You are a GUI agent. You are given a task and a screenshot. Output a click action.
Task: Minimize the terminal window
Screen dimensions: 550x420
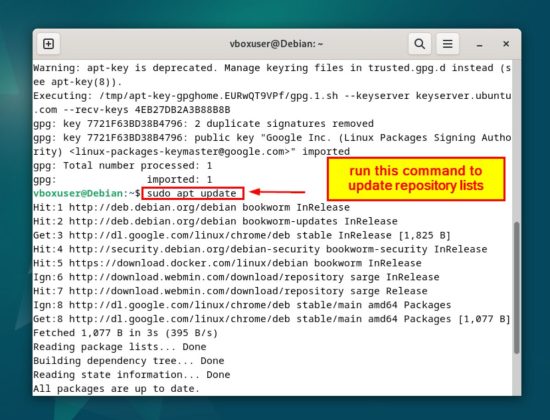[479, 44]
